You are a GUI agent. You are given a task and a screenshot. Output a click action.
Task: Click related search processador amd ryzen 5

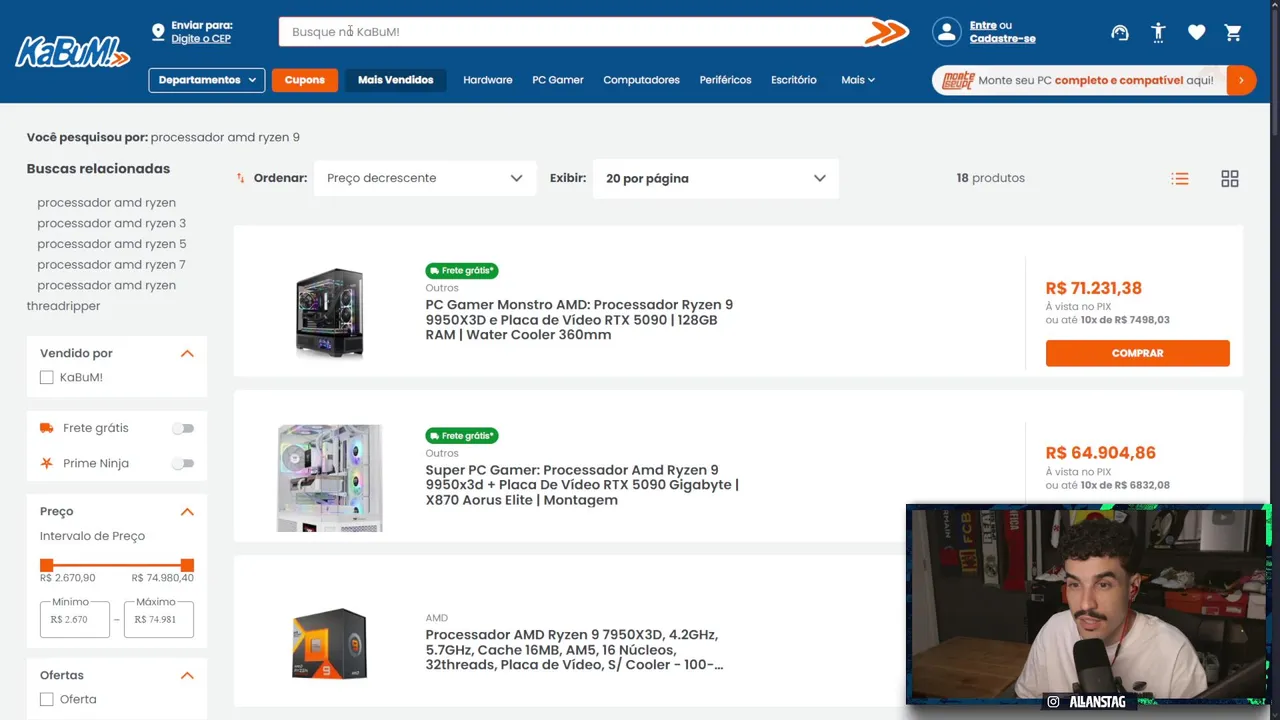pos(112,244)
